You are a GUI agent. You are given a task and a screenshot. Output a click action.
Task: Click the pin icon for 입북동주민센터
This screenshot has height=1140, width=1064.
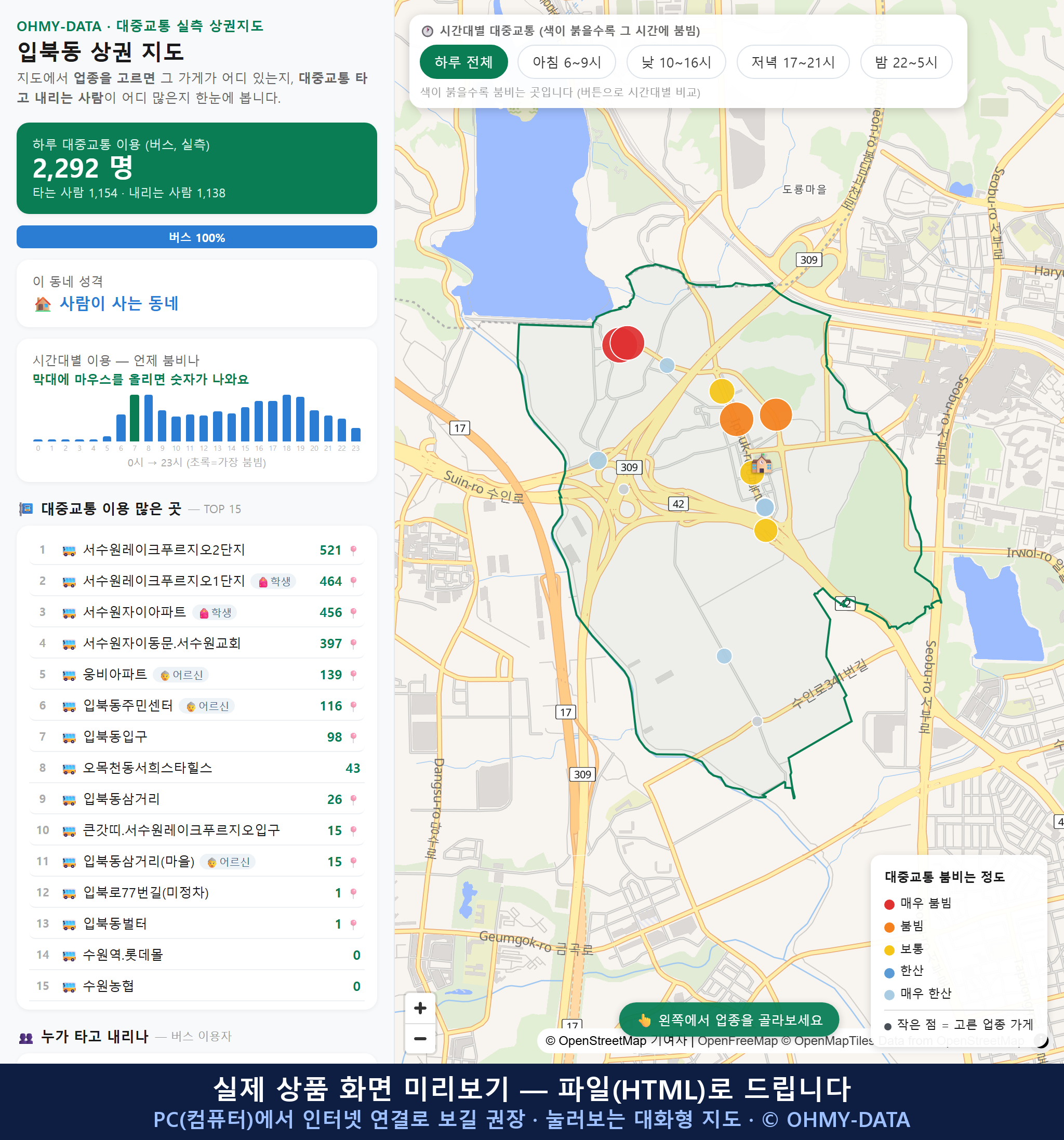click(x=353, y=706)
